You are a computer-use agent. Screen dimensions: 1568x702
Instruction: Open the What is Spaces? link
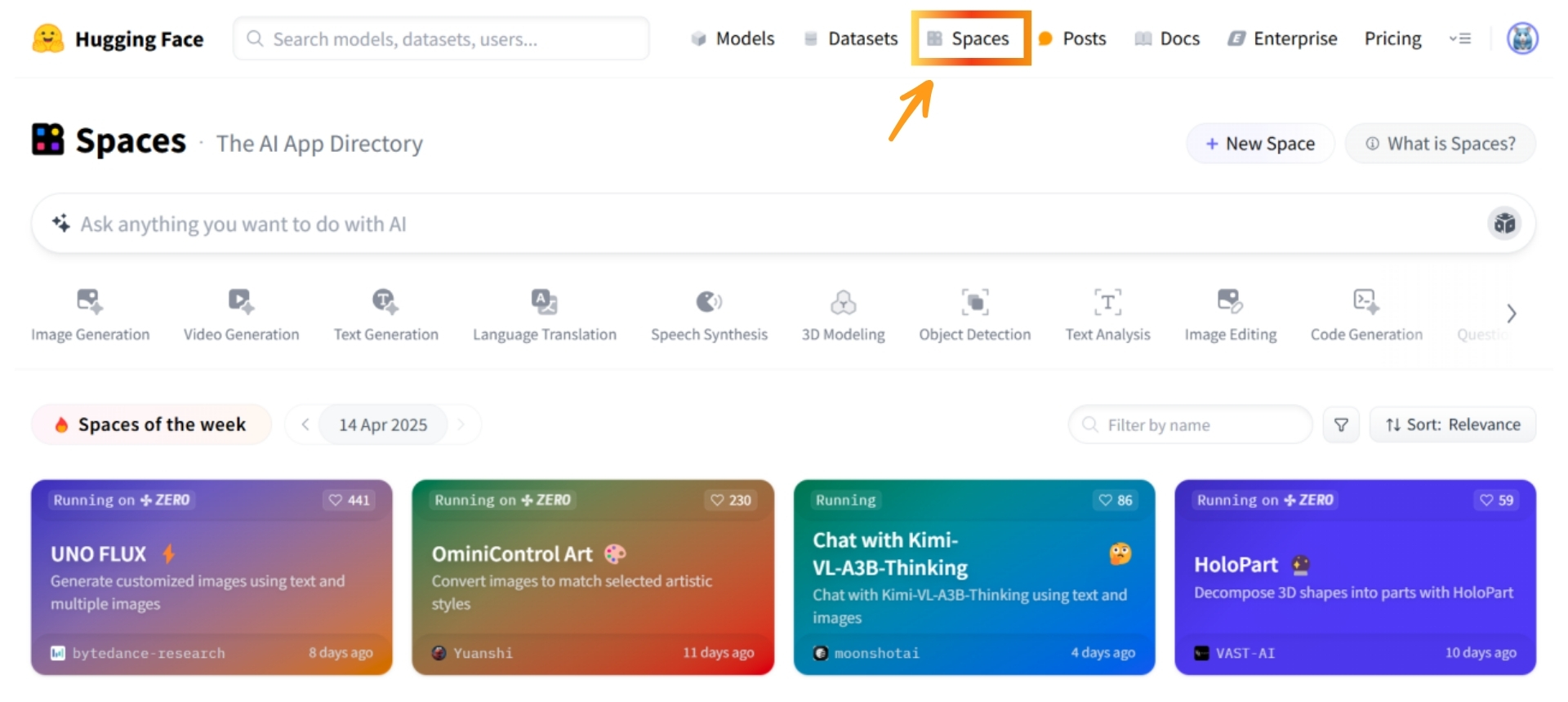1441,144
